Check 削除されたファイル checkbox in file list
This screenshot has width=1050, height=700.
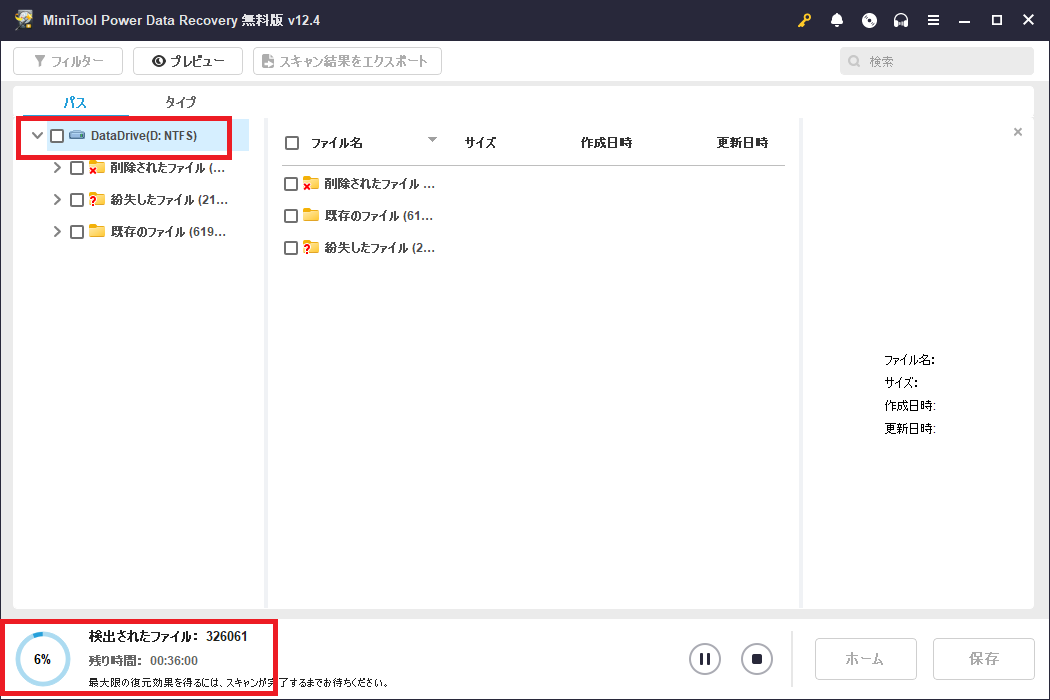coord(291,184)
